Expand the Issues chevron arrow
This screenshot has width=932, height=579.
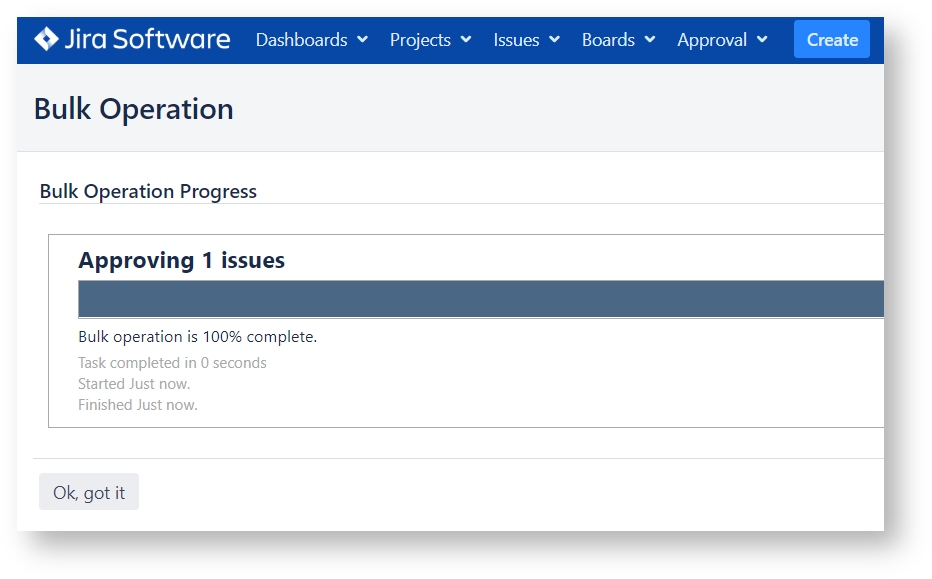(x=554, y=40)
